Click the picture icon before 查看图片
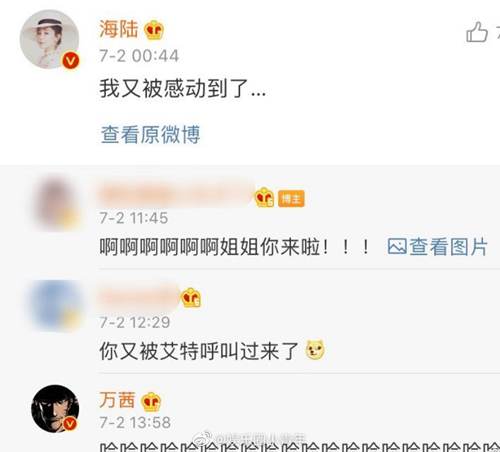Screen dimensions: 500x452 pos(397,247)
